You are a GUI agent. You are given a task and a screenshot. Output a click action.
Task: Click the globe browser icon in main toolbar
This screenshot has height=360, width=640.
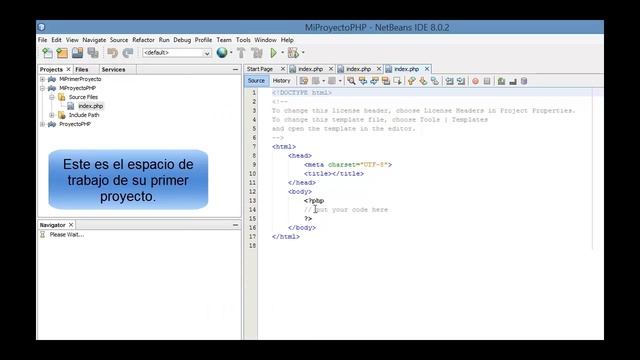[x=222, y=53]
